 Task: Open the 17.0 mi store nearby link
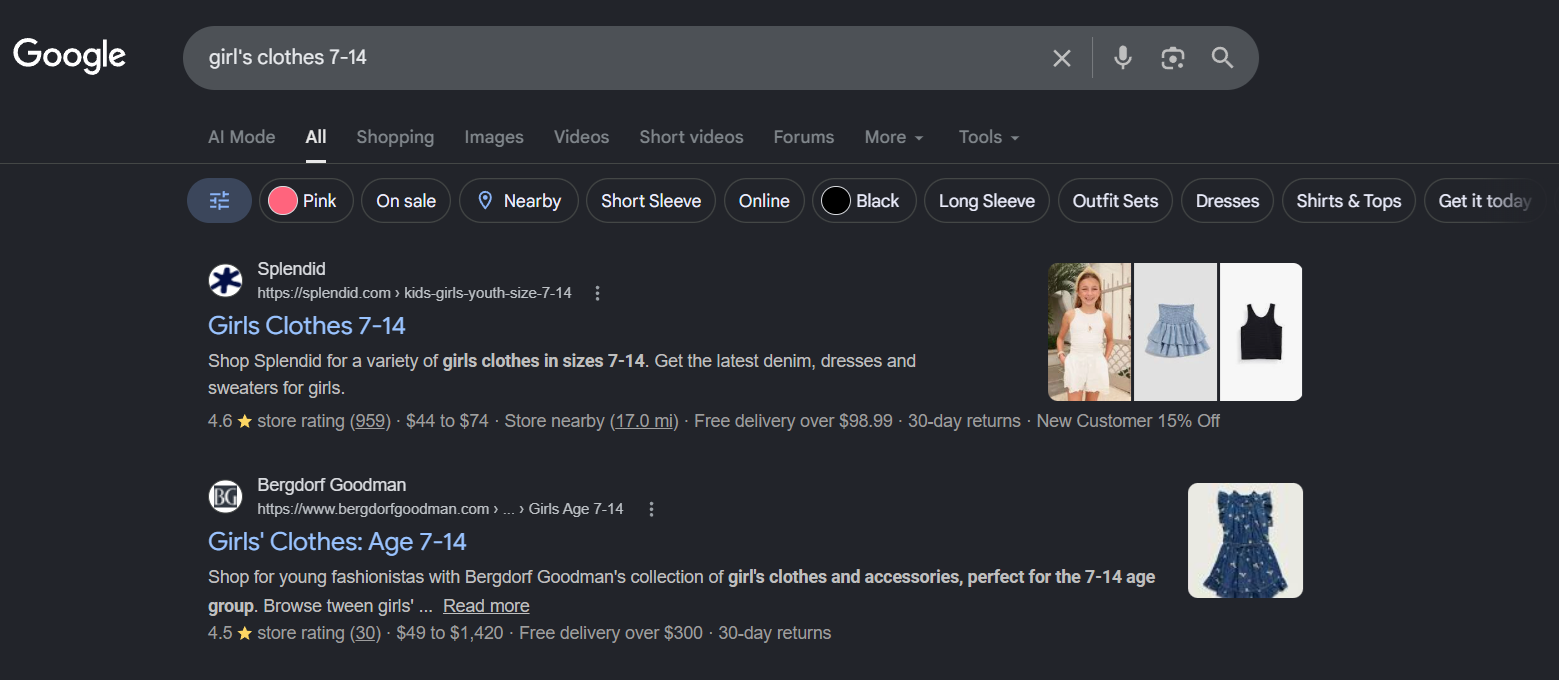pyautogui.click(x=644, y=421)
